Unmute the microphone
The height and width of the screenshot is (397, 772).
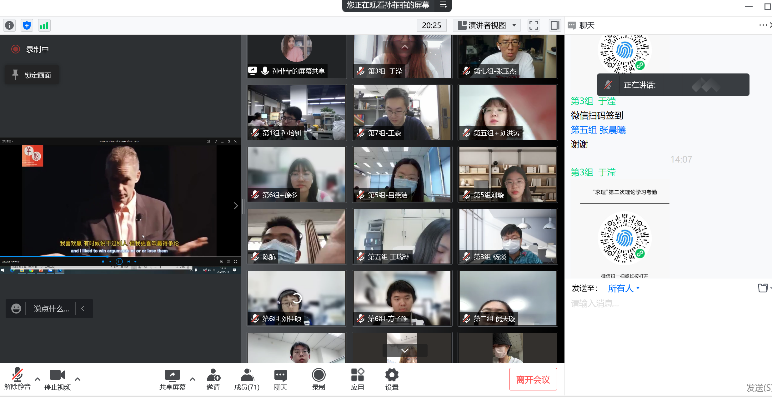[17, 379]
